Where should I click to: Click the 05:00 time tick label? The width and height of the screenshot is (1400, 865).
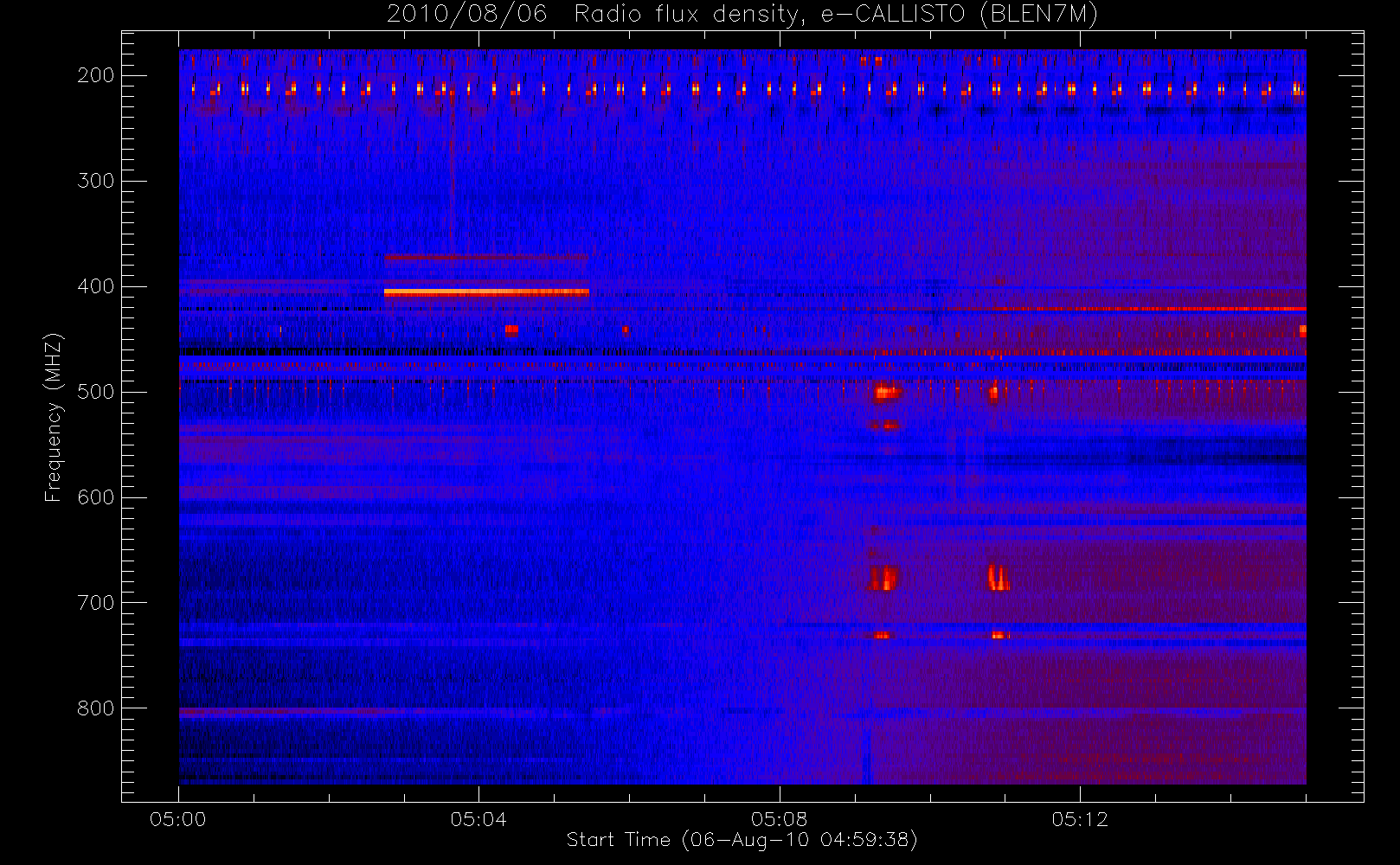click(x=178, y=819)
